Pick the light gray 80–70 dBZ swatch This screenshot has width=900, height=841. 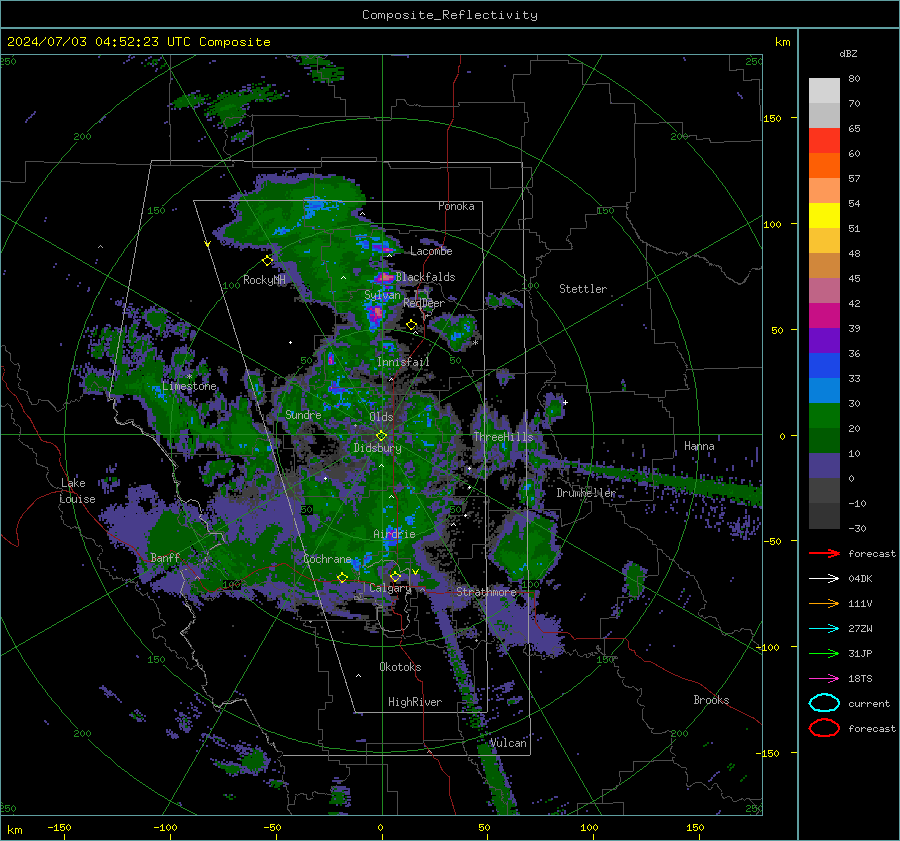[824, 91]
